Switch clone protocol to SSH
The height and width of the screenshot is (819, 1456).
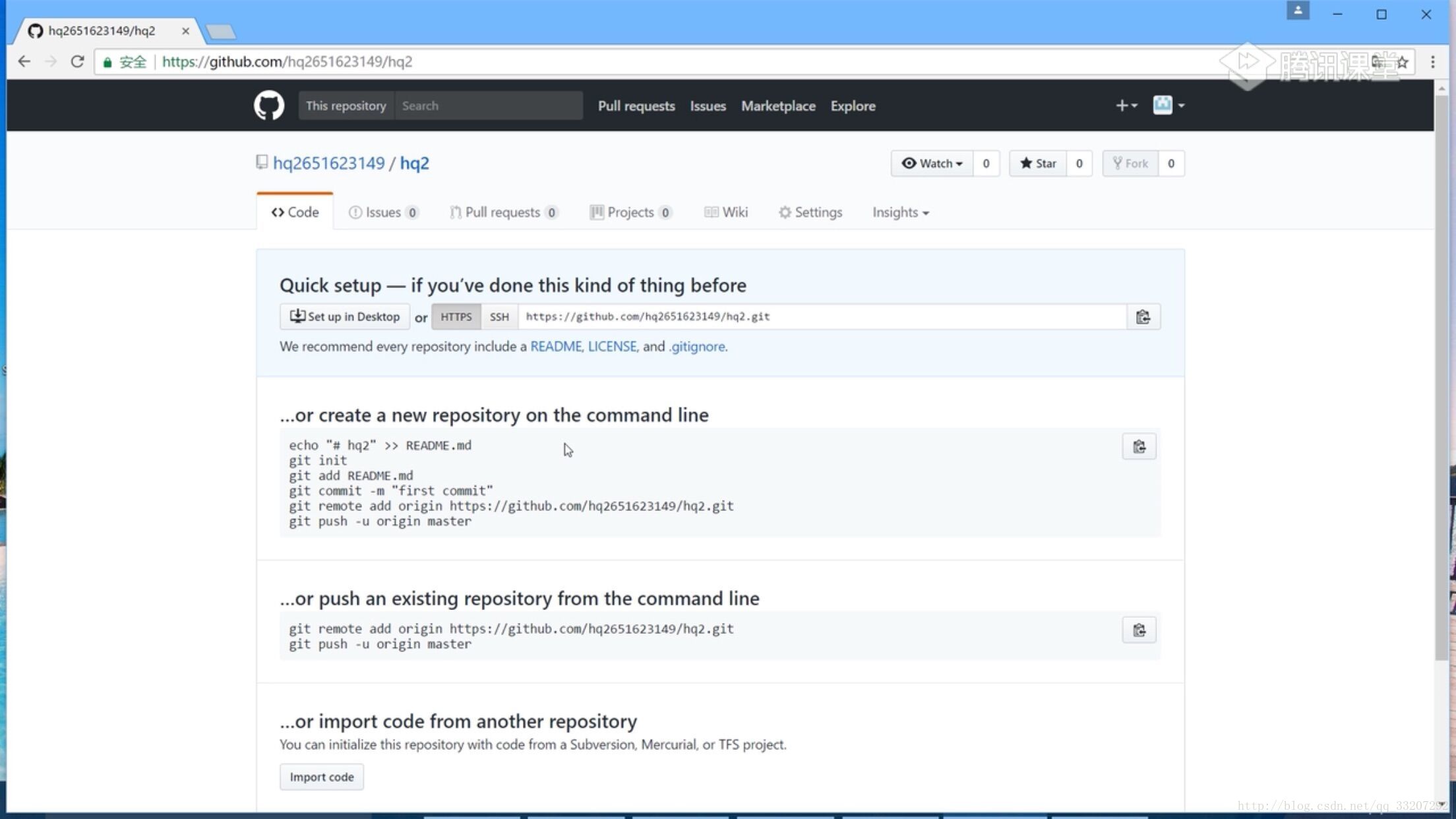coord(499,317)
